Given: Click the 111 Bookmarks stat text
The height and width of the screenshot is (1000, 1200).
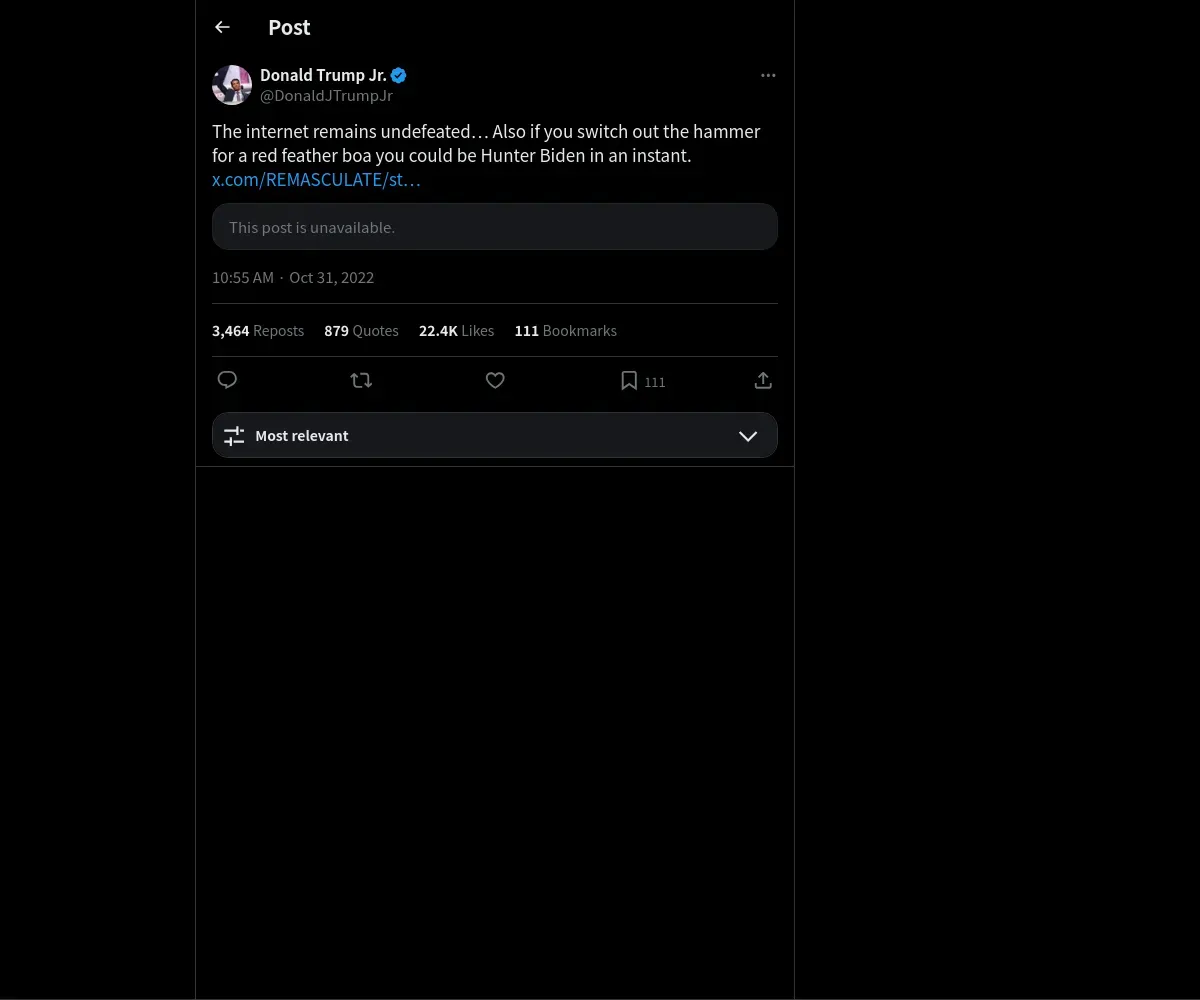Looking at the screenshot, I should pos(565,331).
